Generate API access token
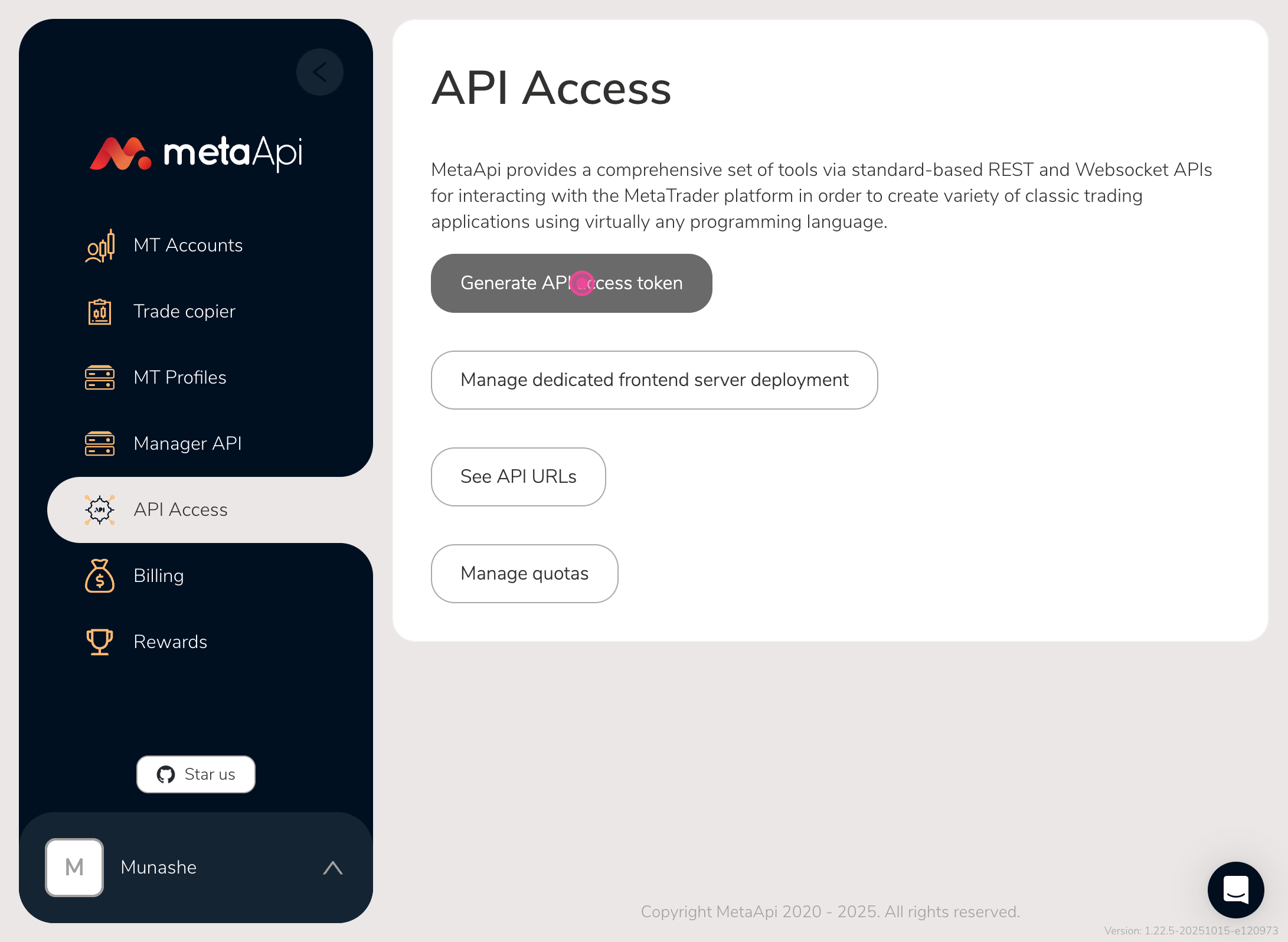This screenshot has width=1288, height=942. pos(571,283)
